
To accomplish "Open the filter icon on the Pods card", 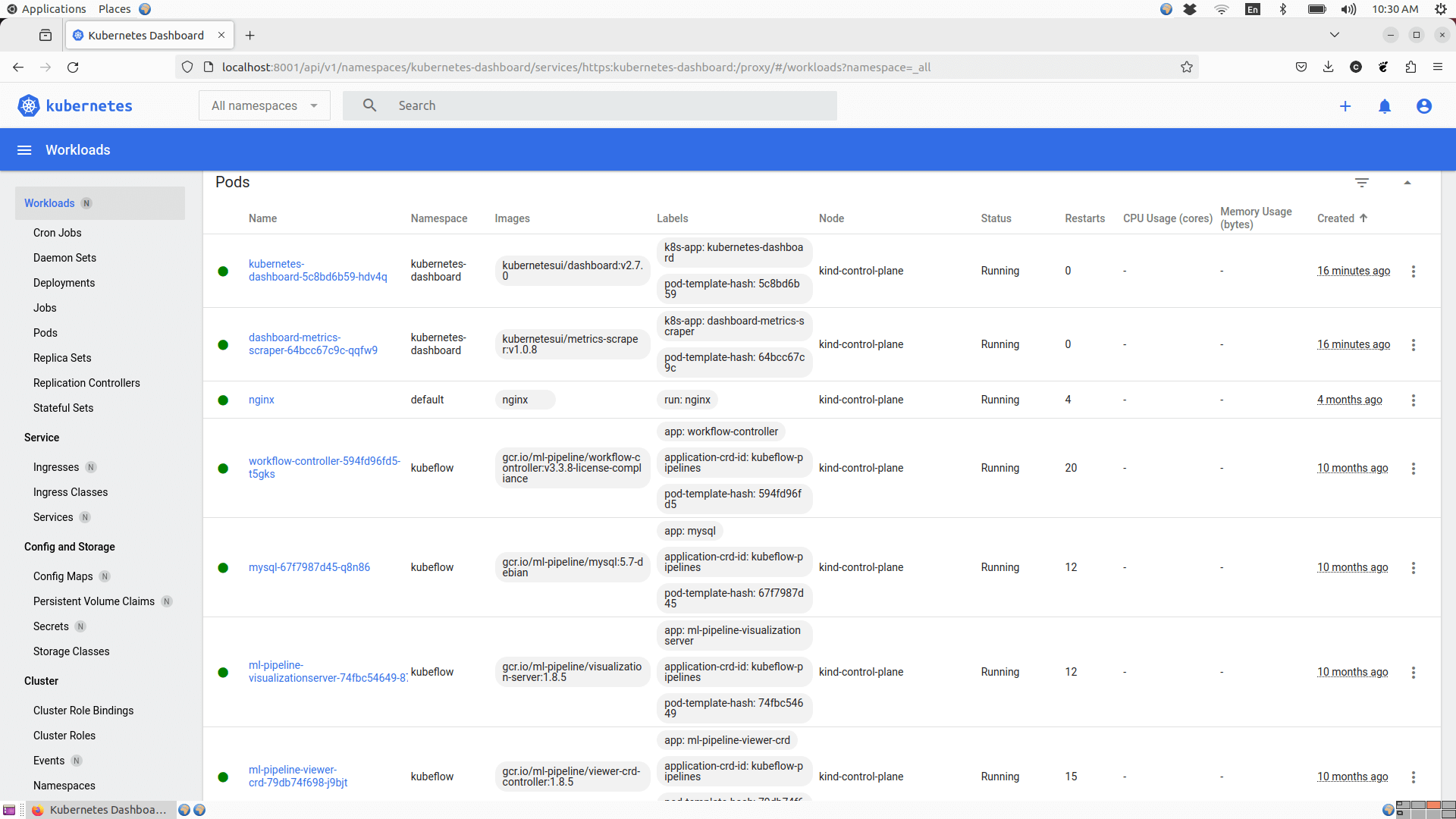I will point(1363,182).
